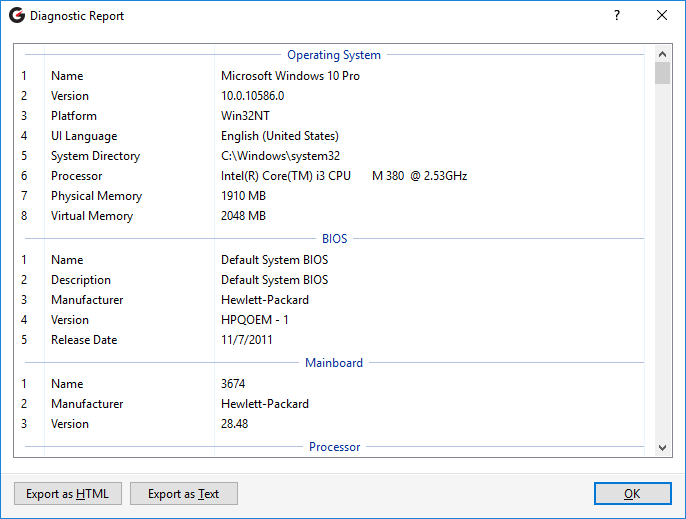Click the app logo in title bar
Image resolution: width=686 pixels, height=519 pixels.
tap(17, 15)
